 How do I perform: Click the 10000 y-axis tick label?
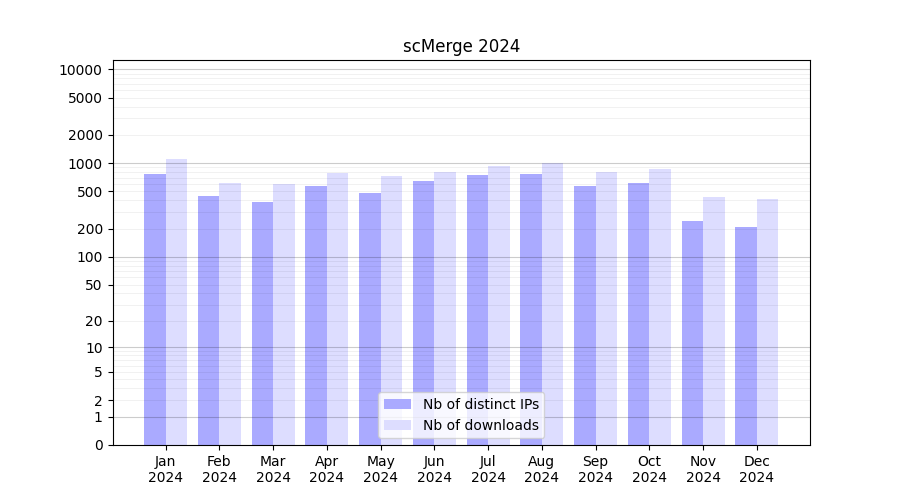80,70
